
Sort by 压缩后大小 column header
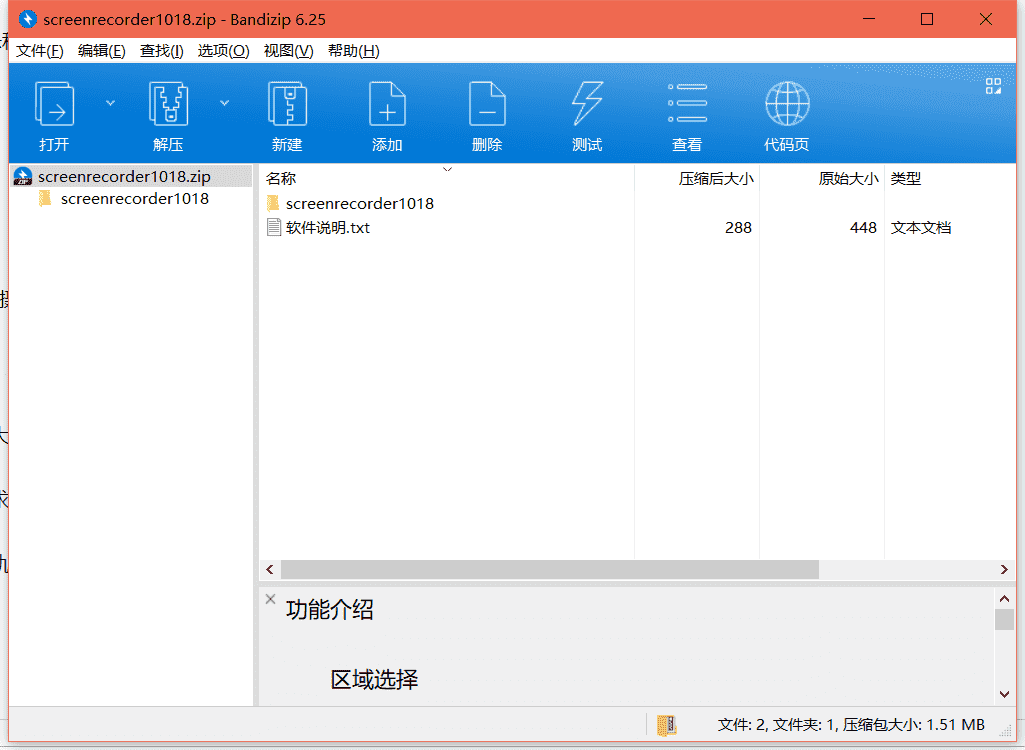(x=716, y=179)
